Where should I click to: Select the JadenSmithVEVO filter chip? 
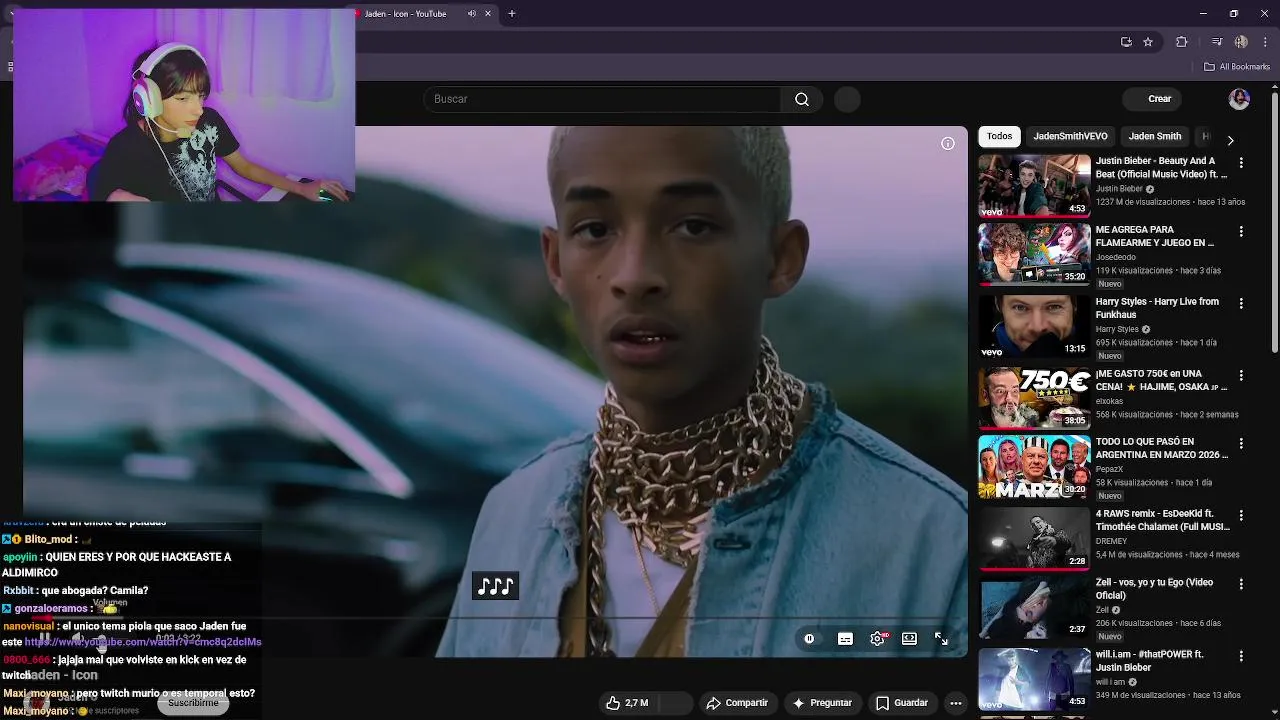click(x=1070, y=136)
